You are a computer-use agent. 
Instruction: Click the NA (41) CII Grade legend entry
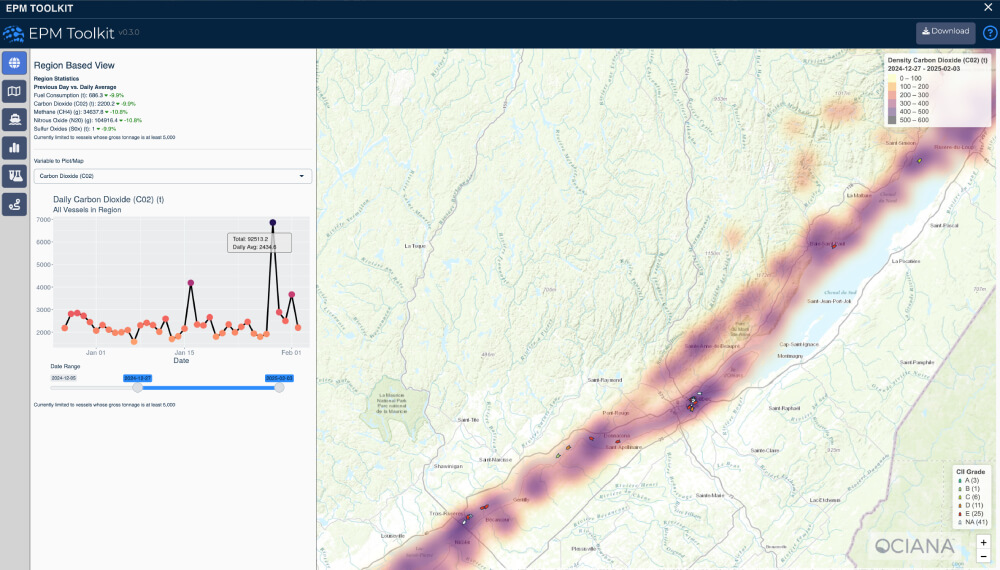(x=970, y=522)
